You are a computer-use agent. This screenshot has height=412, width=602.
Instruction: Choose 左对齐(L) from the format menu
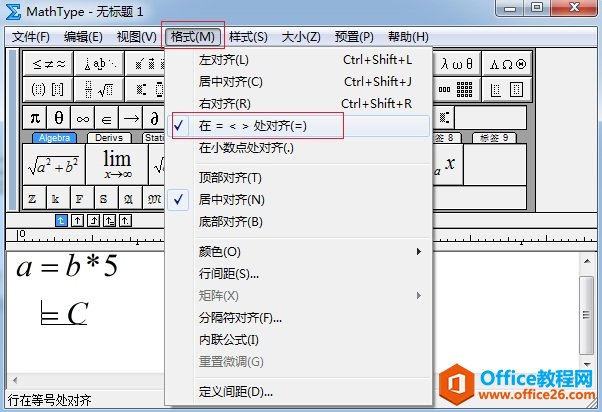coord(298,60)
